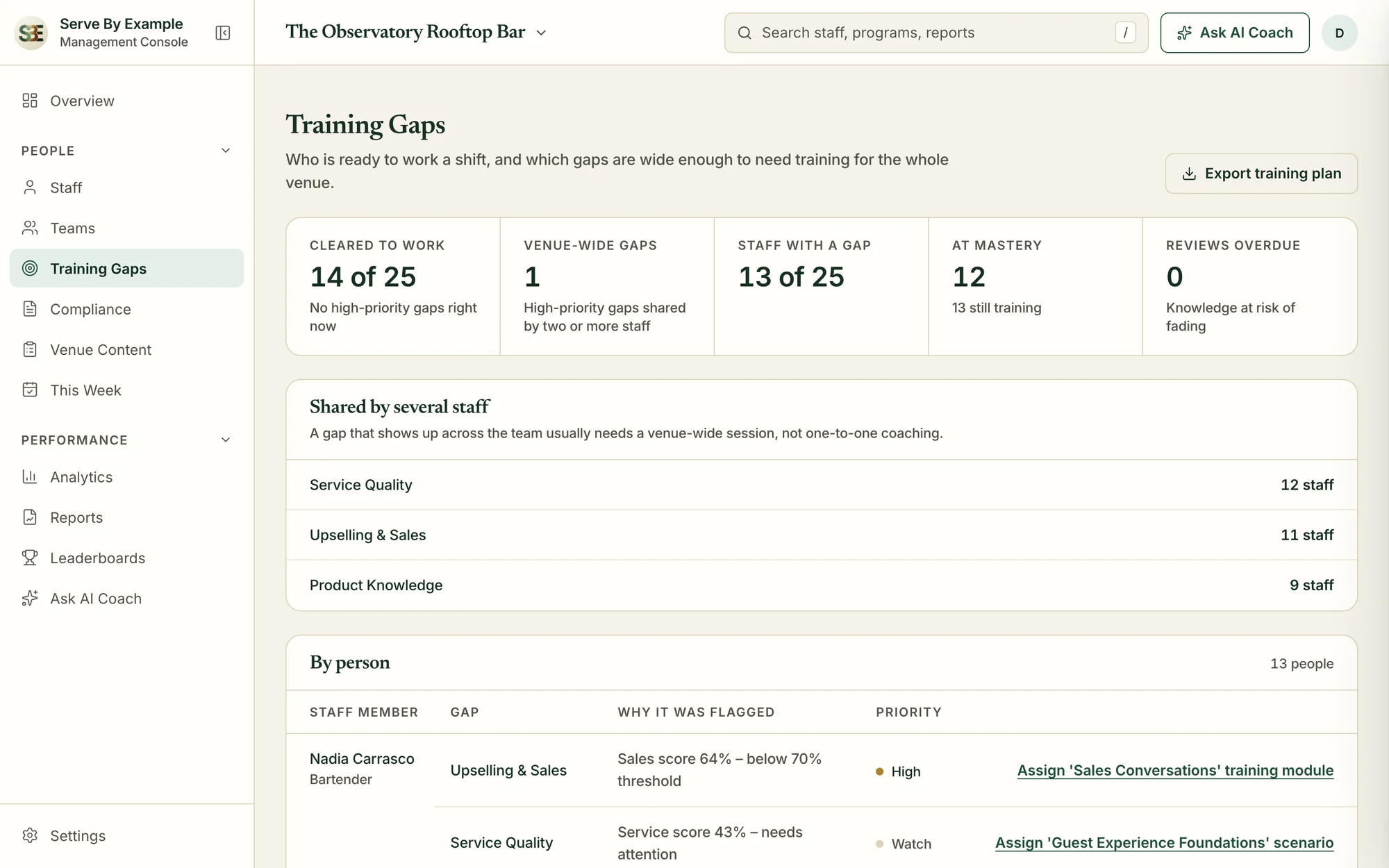Viewport: 1389px width, 868px height.
Task: Assign 'Guest Experience Foundations' scenario link
Action: pos(1164,843)
